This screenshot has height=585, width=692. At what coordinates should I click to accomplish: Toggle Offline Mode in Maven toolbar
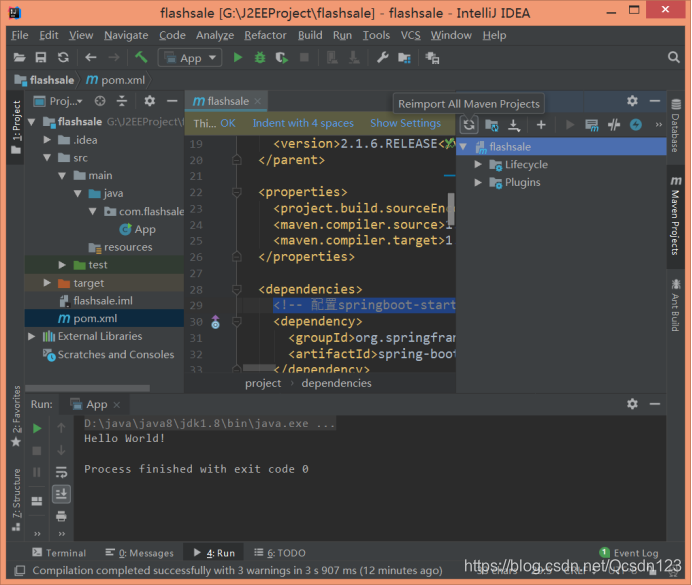(x=614, y=125)
